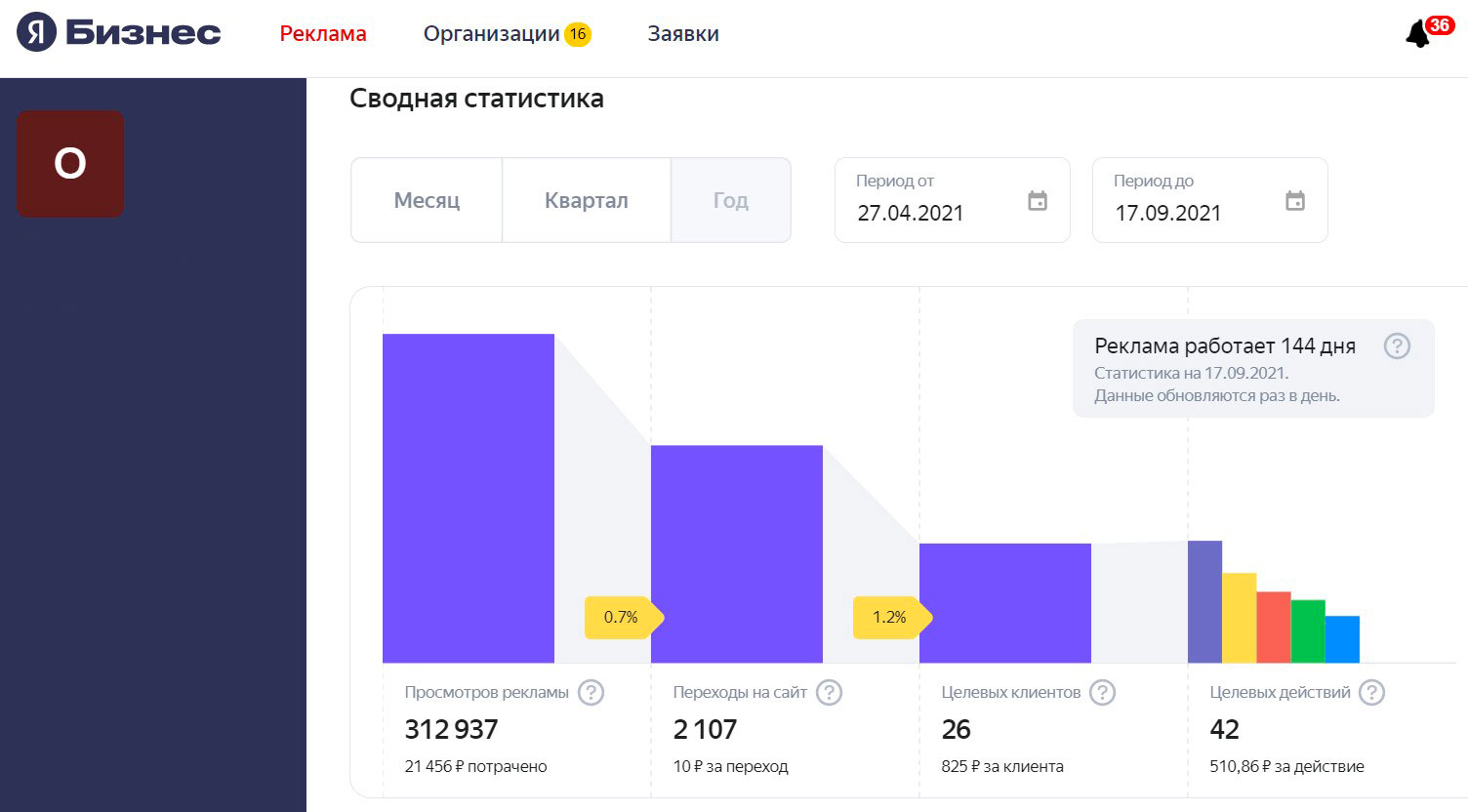This screenshot has height=812, width=1468.
Task: Open the Реклама tab
Action: coord(323,34)
